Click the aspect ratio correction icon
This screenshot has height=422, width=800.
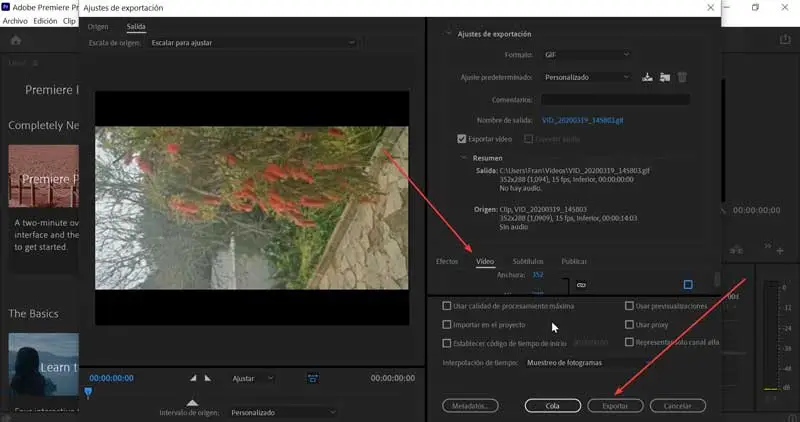point(313,378)
